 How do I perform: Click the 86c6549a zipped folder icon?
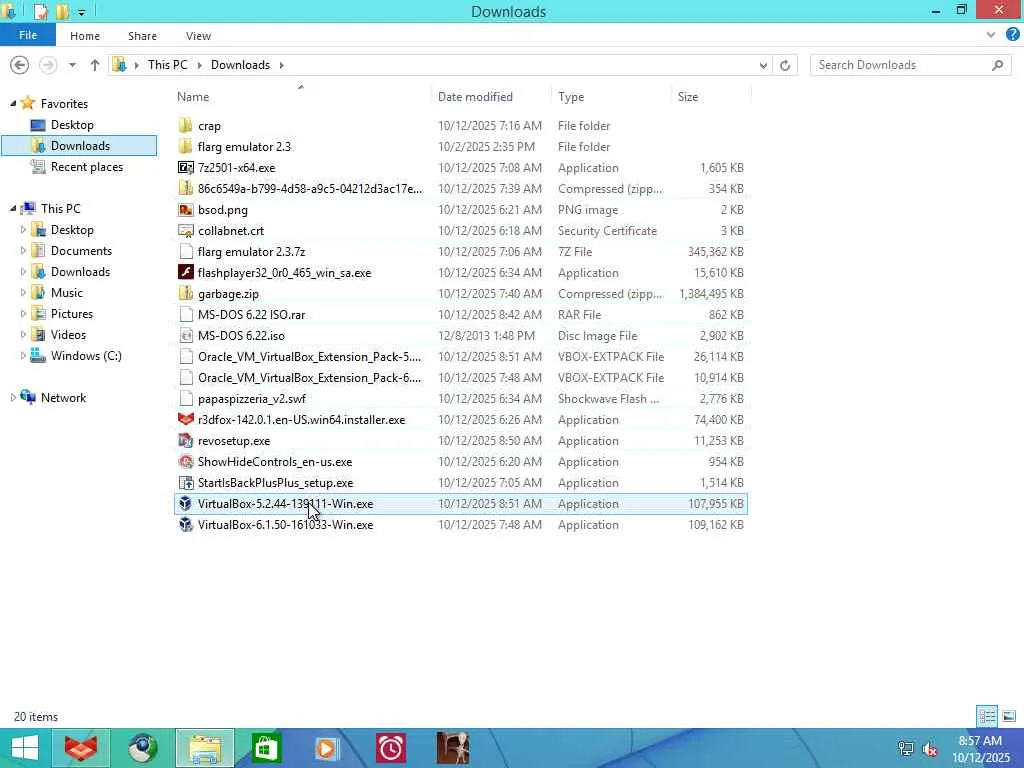point(185,189)
